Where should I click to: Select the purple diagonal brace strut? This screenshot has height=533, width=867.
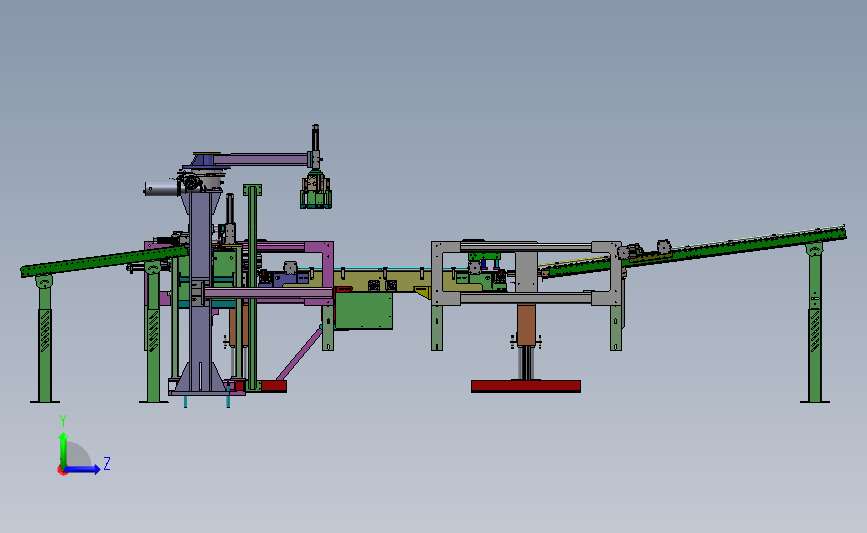click(299, 354)
